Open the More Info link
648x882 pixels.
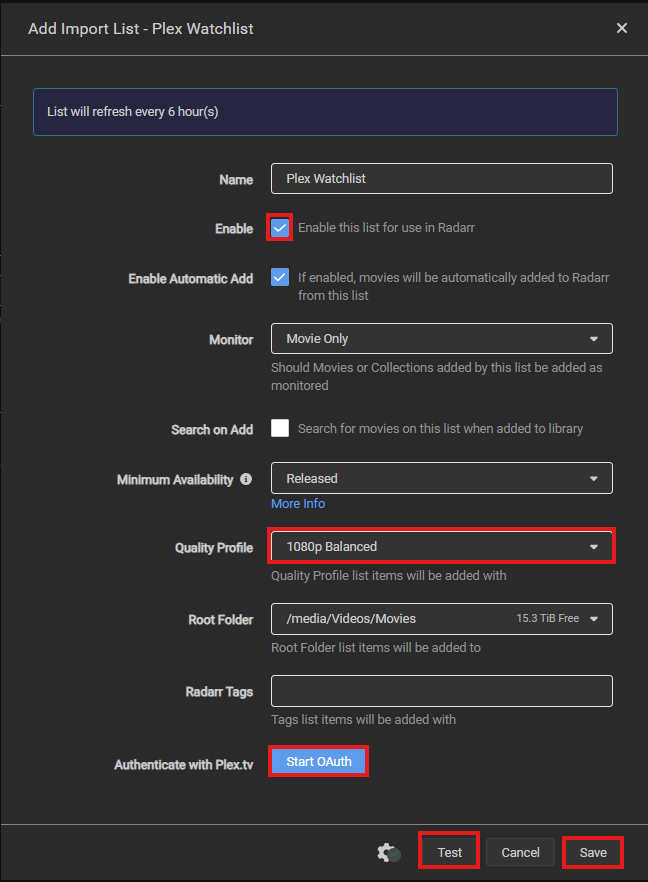coord(298,503)
